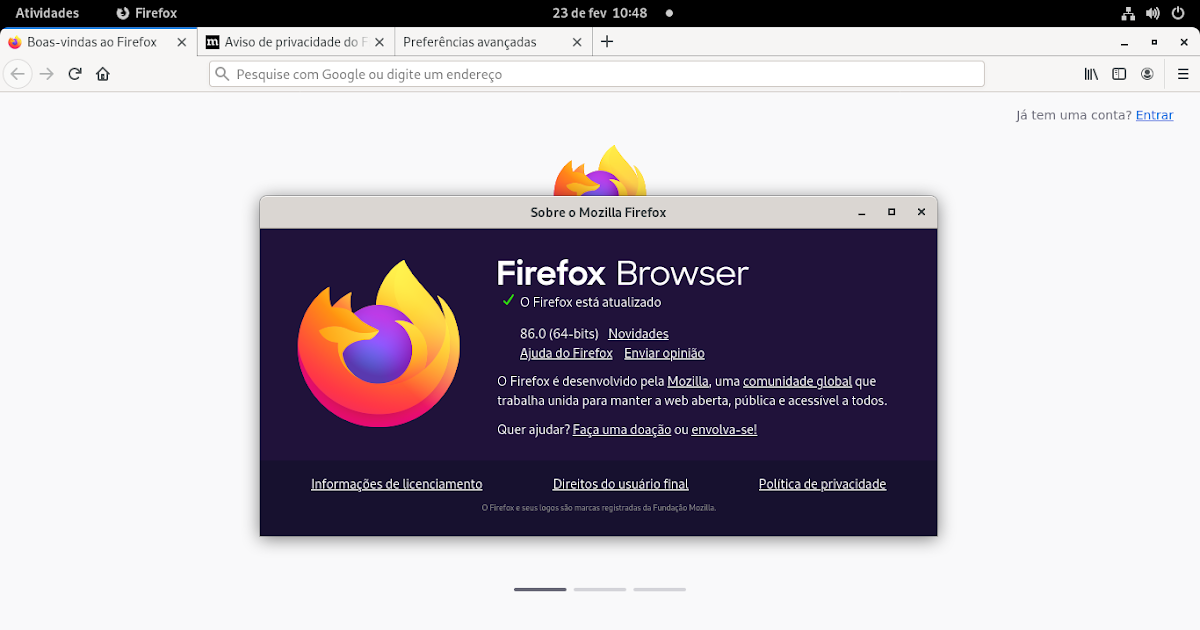Select the second carousel indicator dot
The height and width of the screenshot is (630, 1200).
point(599,590)
